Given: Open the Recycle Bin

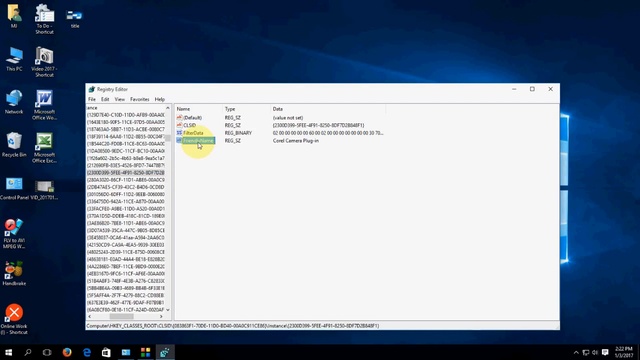Looking at the screenshot, I should (x=14, y=145).
